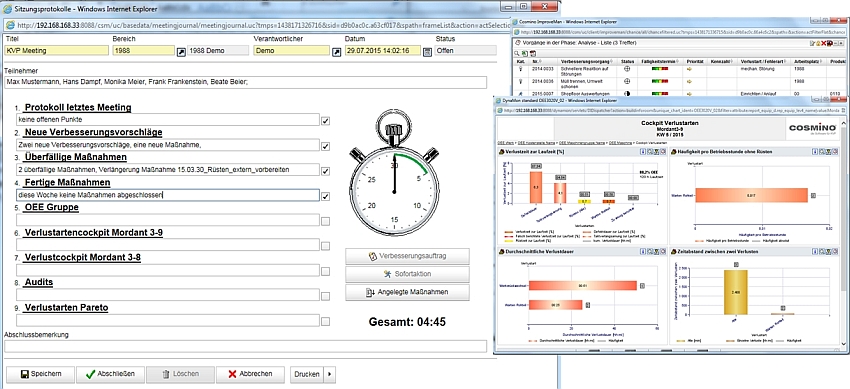
Task: Click Fälligkeitstermin color bar of row 2014 0033
Action: point(660,69)
